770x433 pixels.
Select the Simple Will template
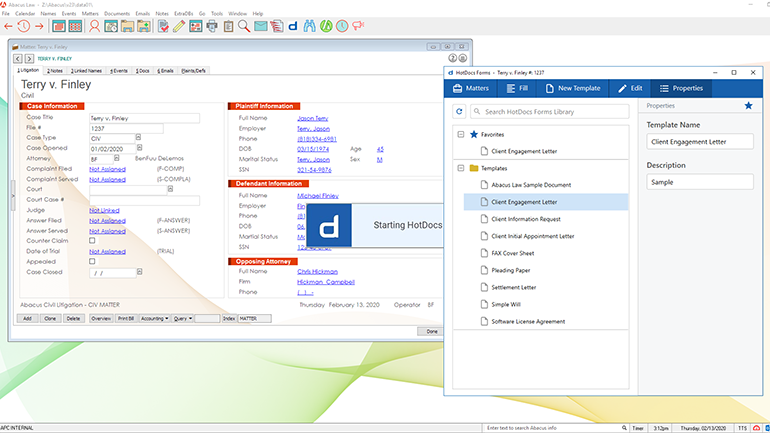tap(505, 304)
